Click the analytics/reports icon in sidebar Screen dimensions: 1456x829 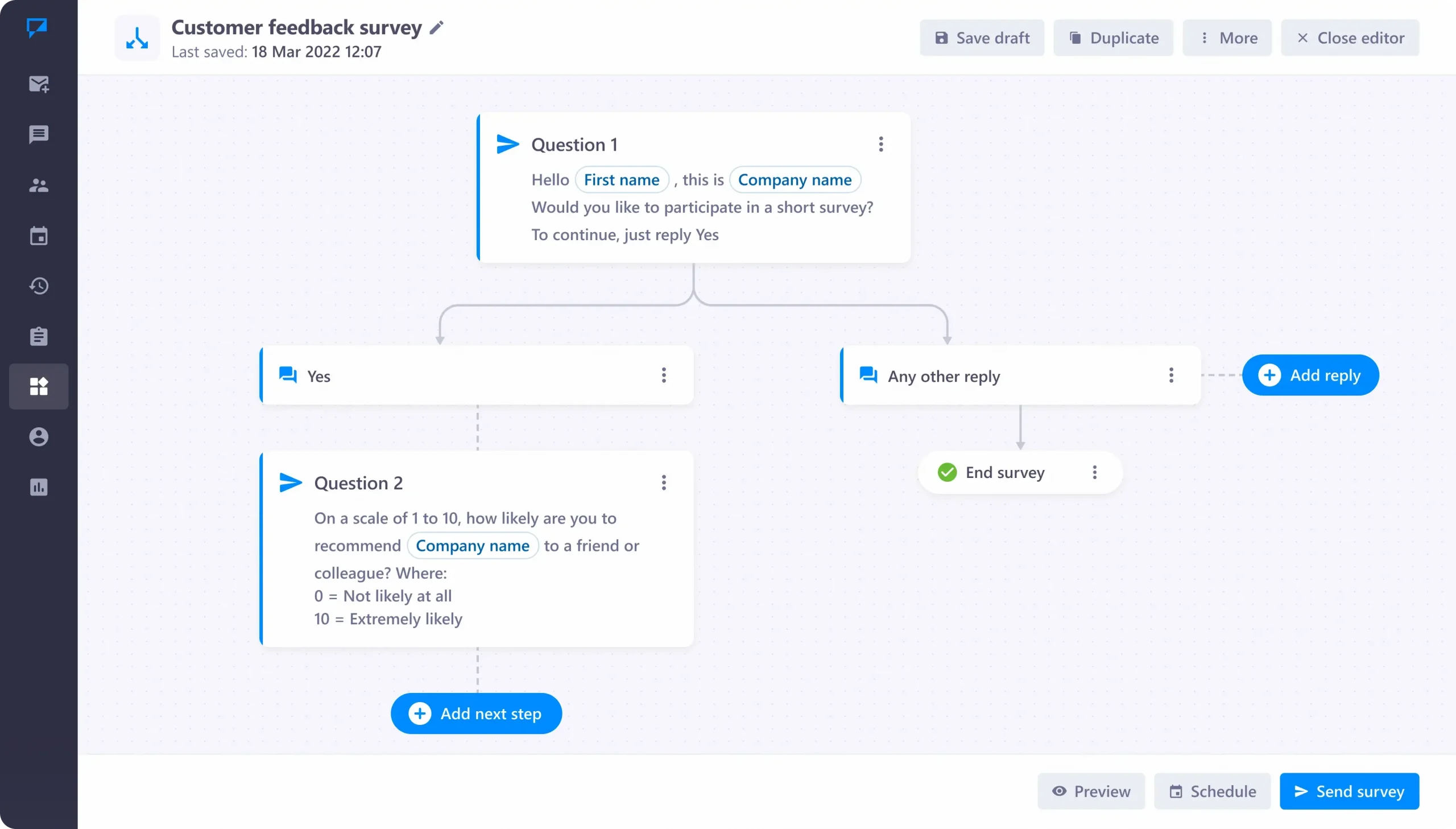click(39, 487)
